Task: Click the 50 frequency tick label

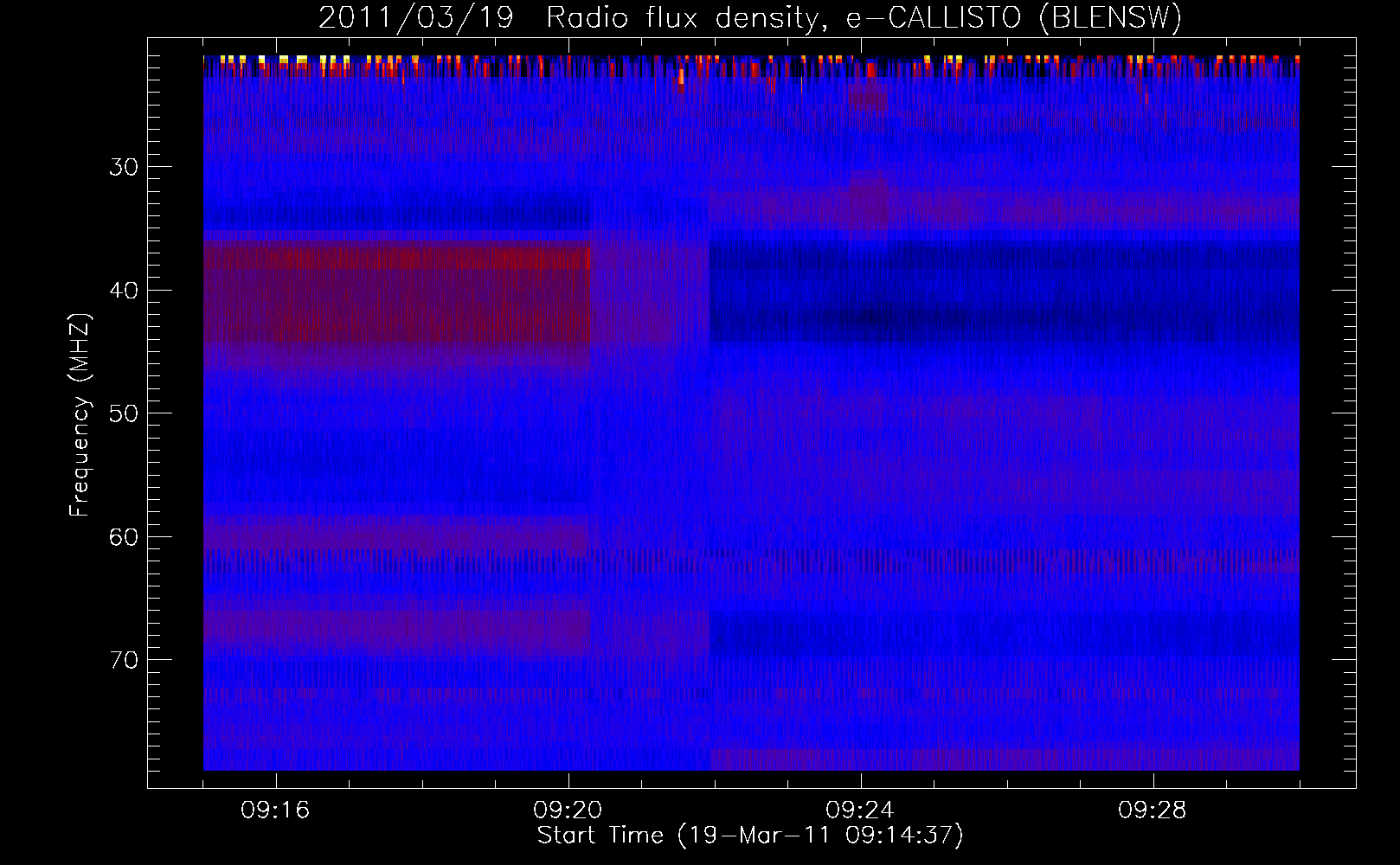Action: 124,413
